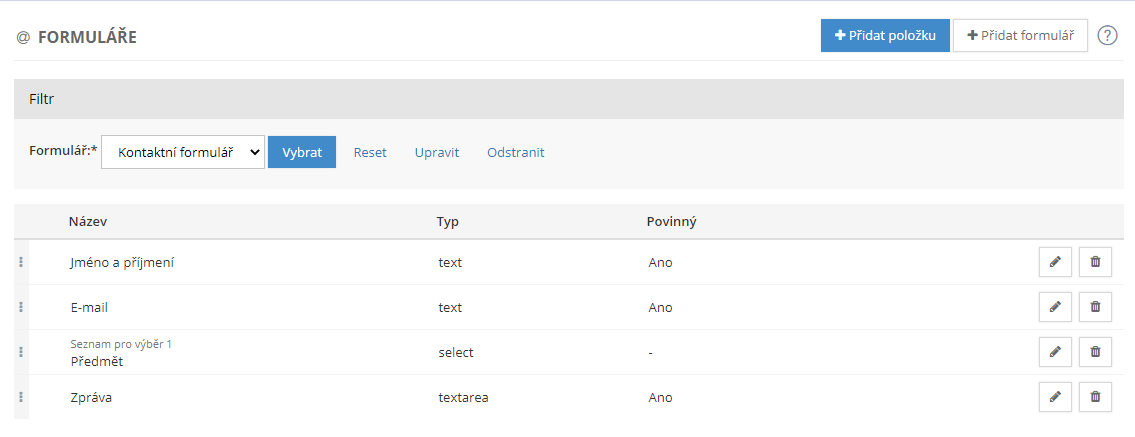Open the help question mark icon
The width and height of the screenshot is (1135, 437).
click(x=1107, y=35)
